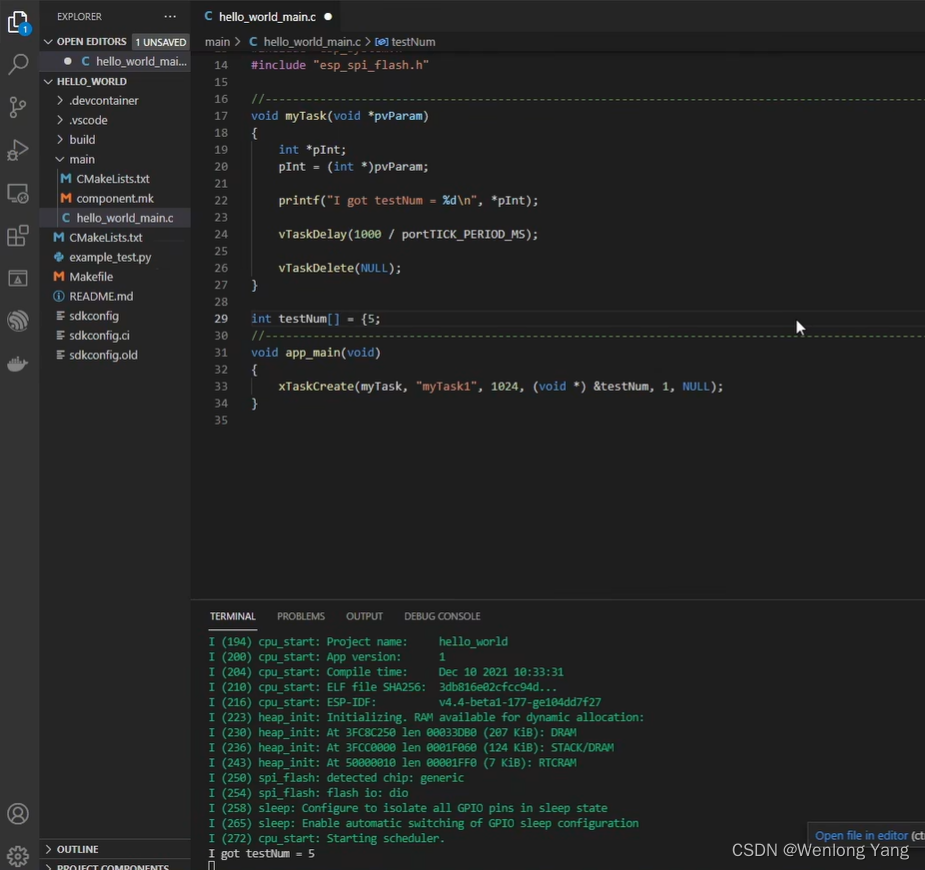
Task: Click component.mk M icon
Action: click(66, 198)
